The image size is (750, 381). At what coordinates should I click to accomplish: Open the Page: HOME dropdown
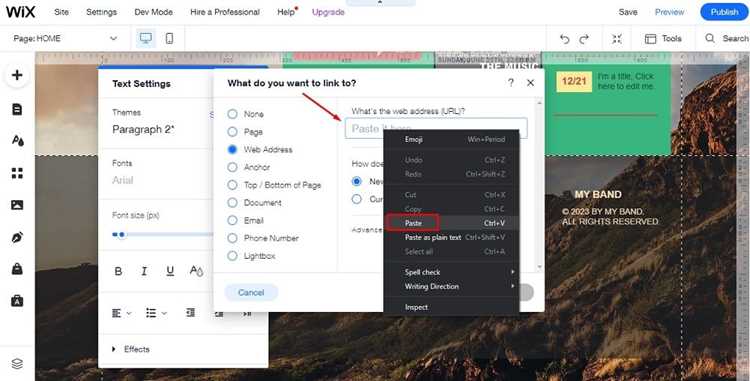(66, 38)
